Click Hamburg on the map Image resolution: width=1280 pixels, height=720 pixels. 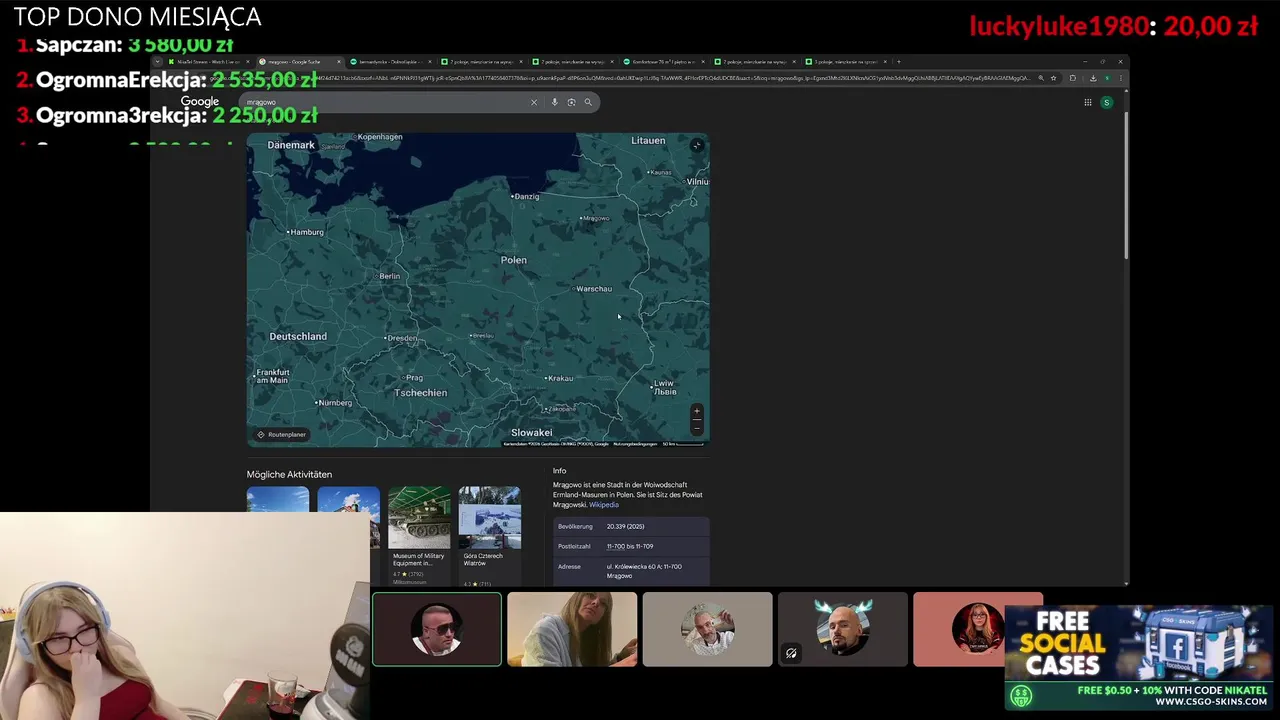click(307, 232)
